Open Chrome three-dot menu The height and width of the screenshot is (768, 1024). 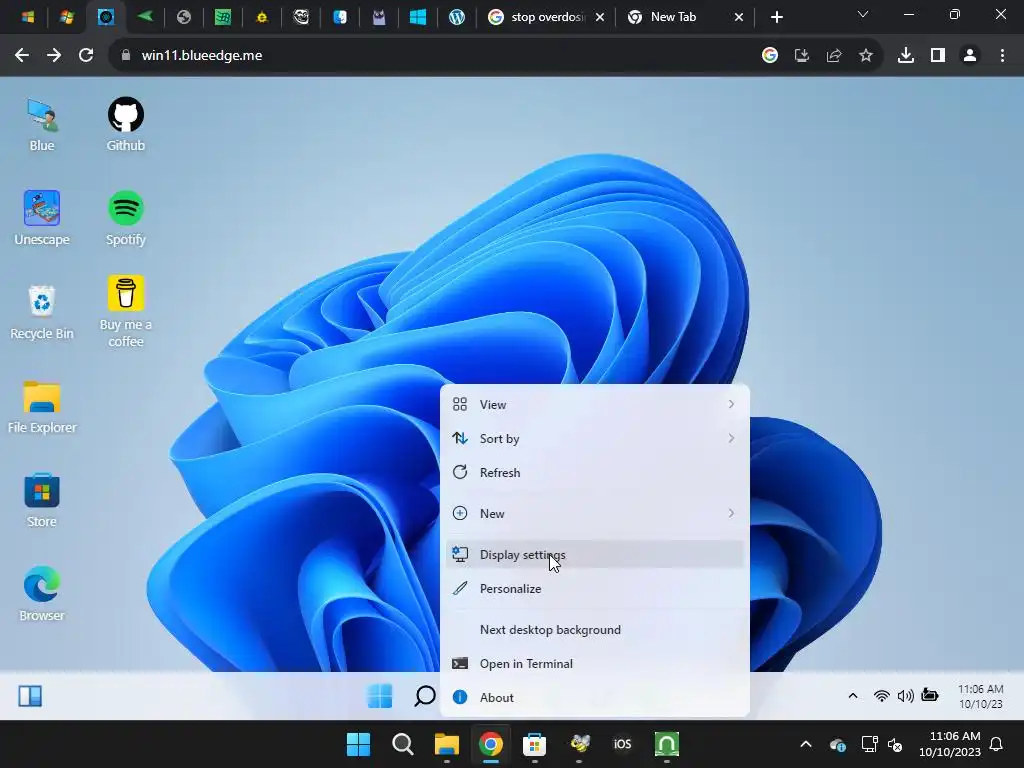coord(1002,56)
